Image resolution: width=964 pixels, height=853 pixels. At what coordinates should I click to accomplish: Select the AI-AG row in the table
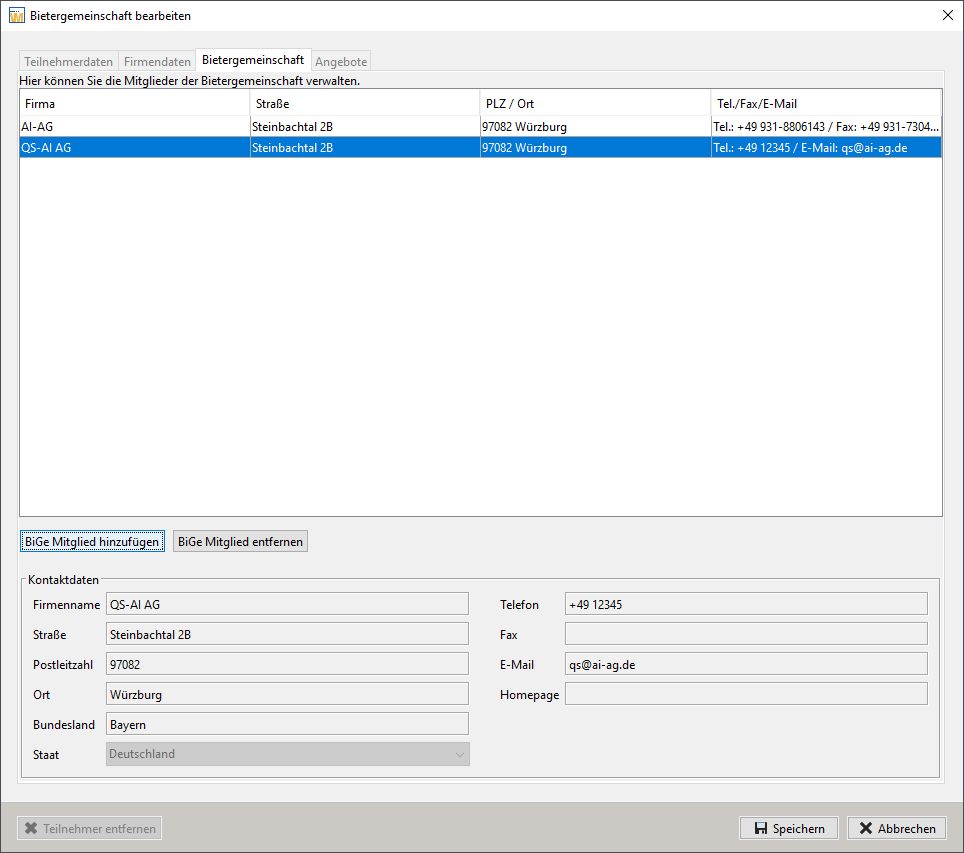click(x=480, y=127)
